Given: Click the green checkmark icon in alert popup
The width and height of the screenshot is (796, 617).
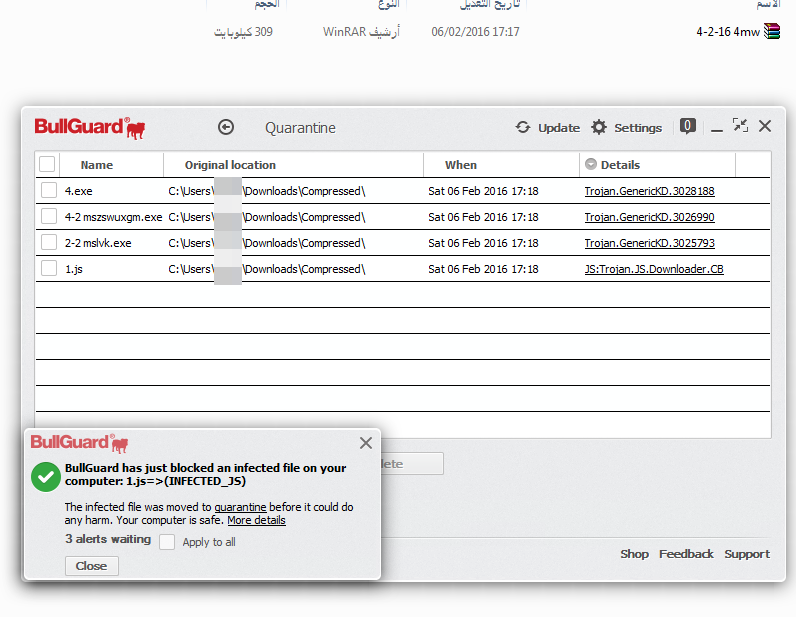Looking at the screenshot, I should [x=46, y=477].
